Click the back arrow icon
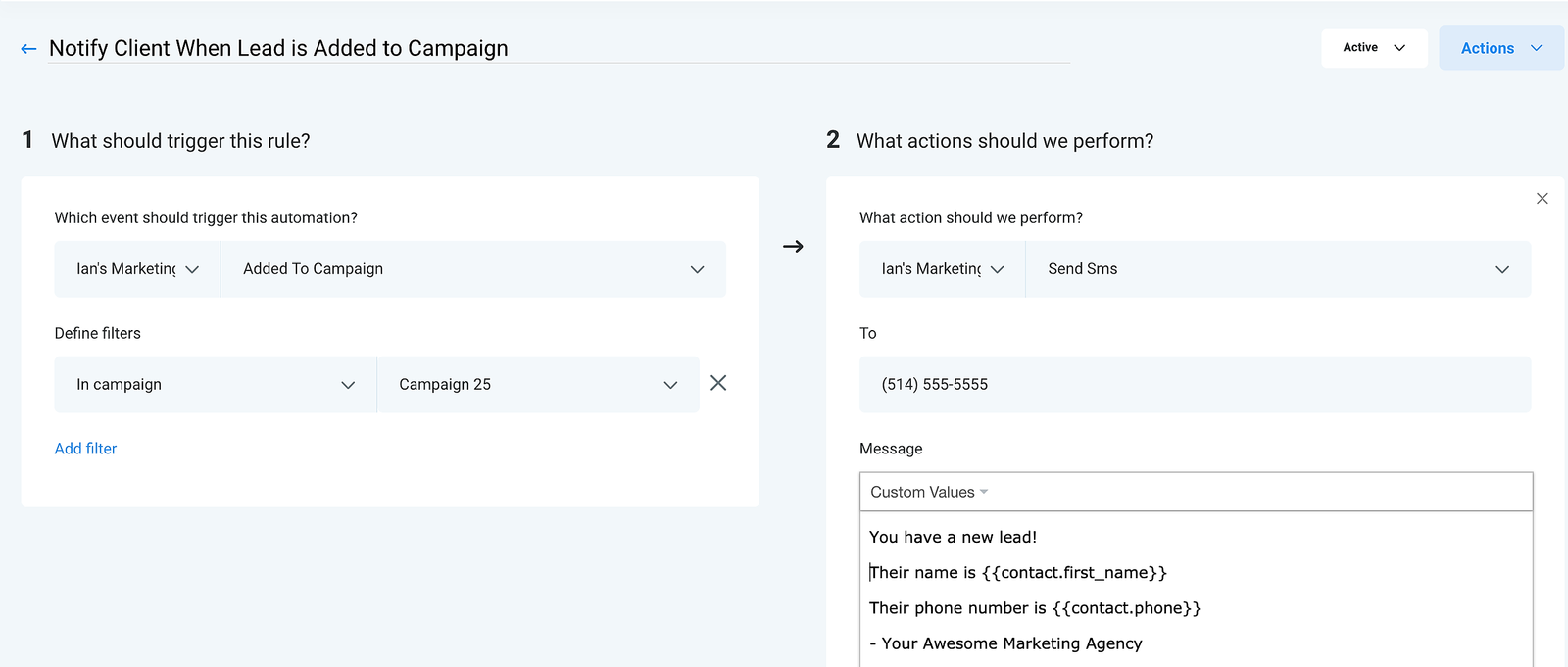1568x667 pixels. 28,49
